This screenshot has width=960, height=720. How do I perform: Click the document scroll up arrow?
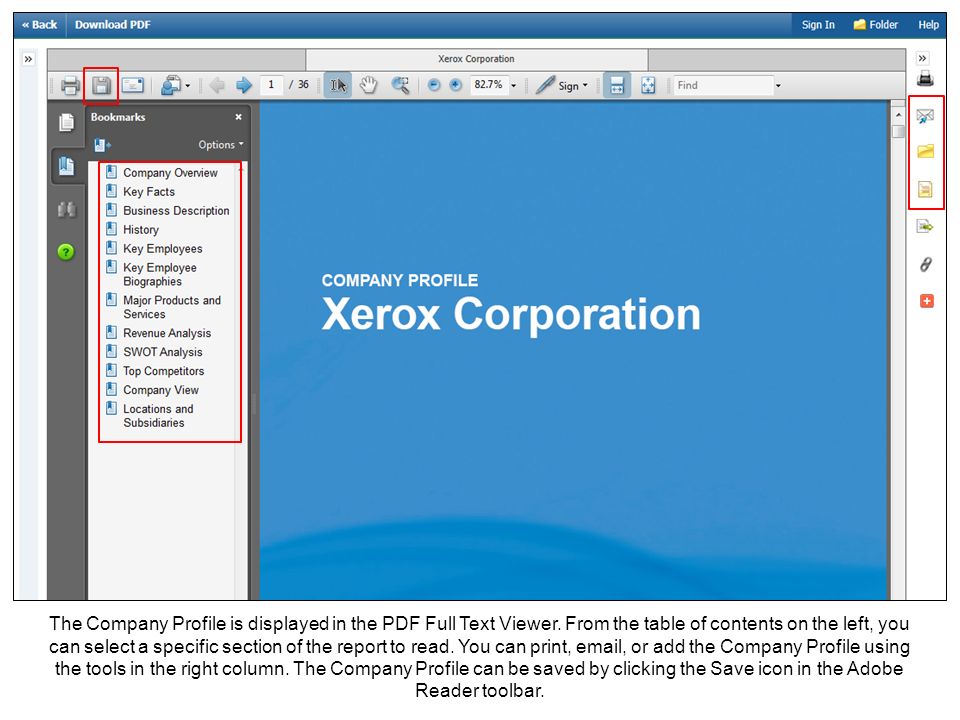[x=898, y=116]
